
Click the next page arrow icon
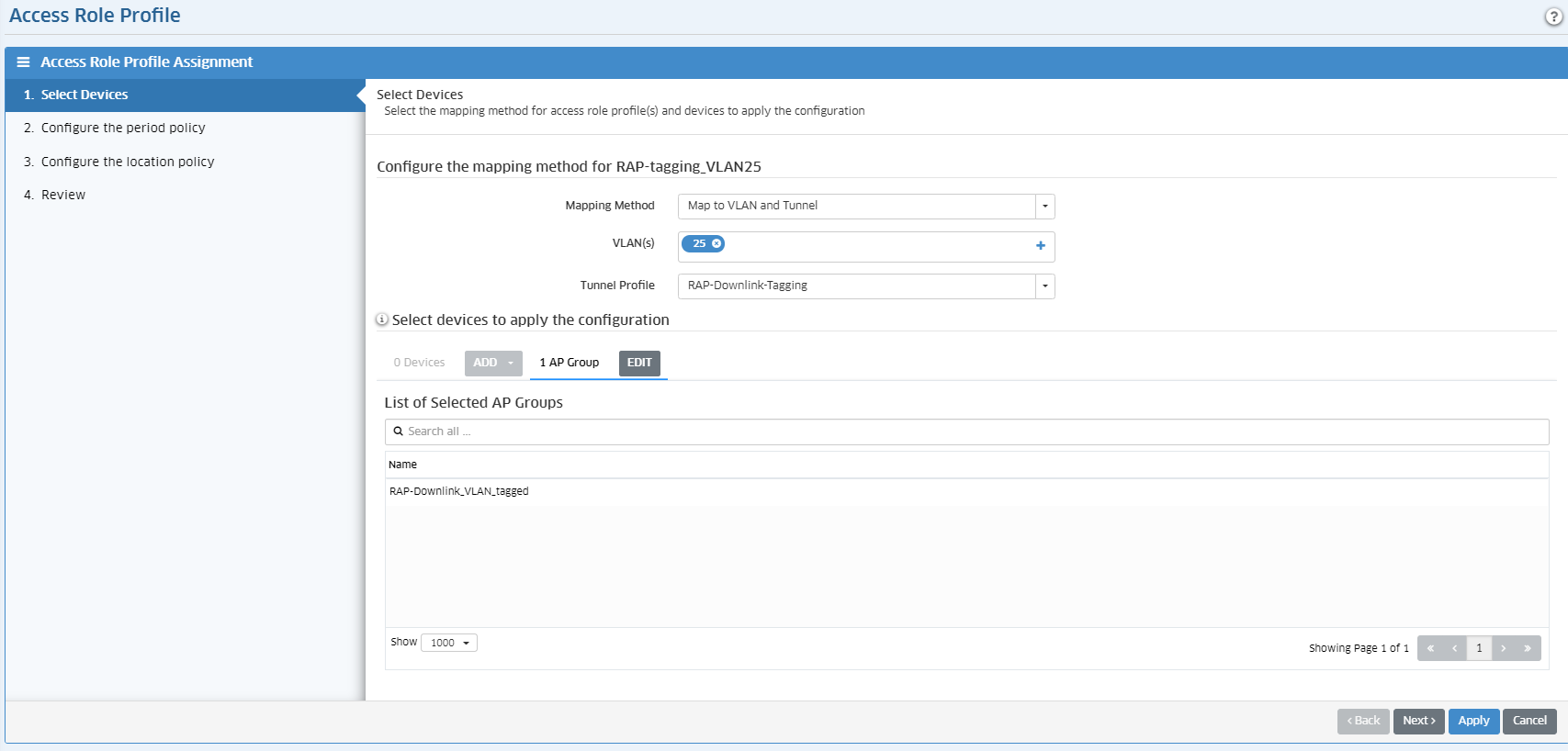pyautogui.click(x=1504, y=648)
